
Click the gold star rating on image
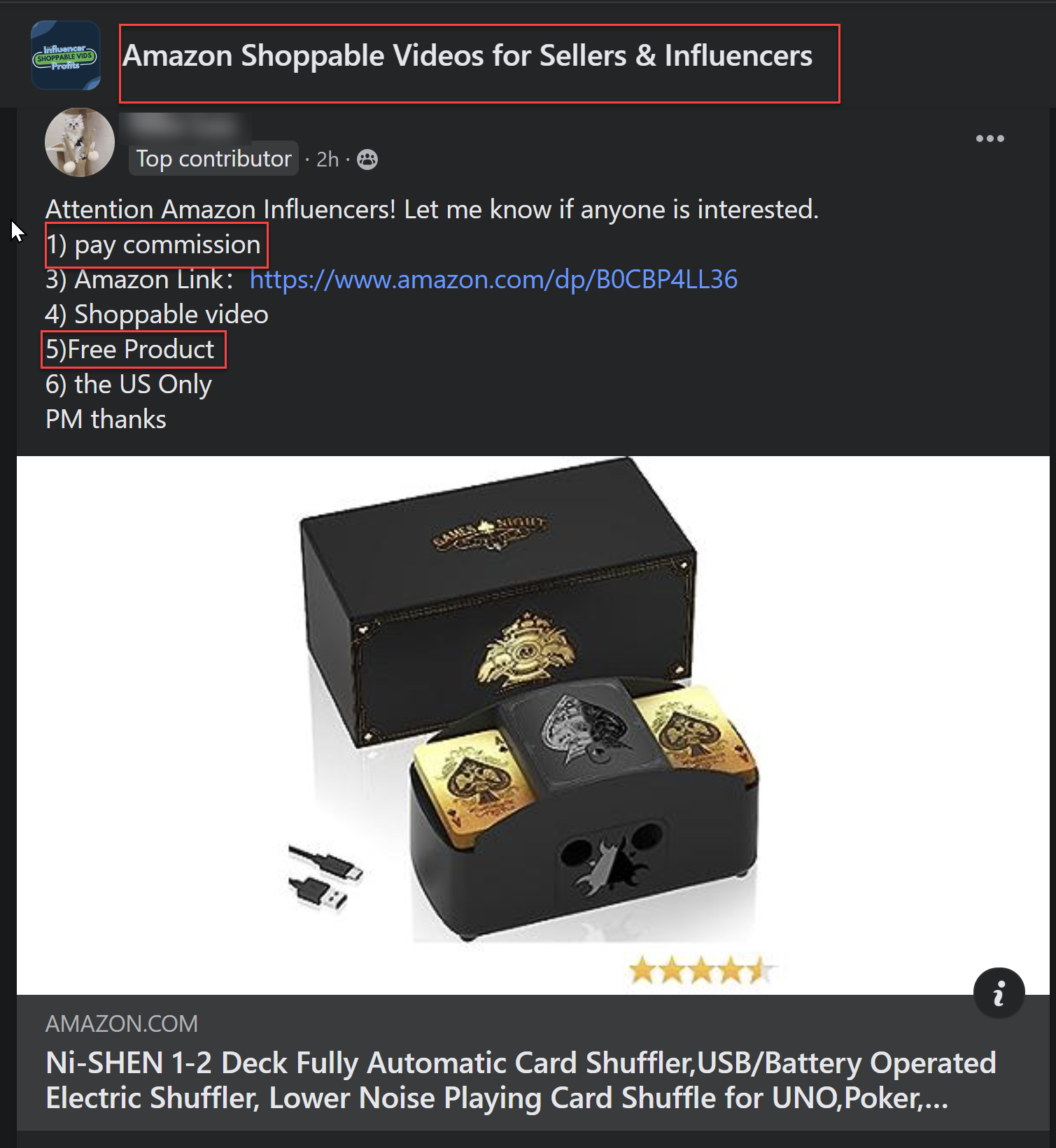(700, 970)
